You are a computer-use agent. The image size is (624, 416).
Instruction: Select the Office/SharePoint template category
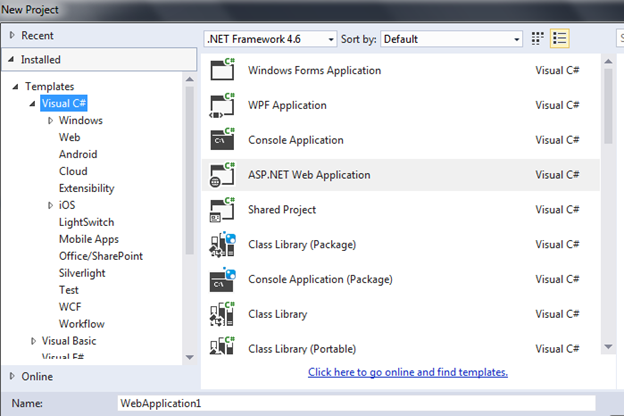pyautogui.click(x=101, y=256)
